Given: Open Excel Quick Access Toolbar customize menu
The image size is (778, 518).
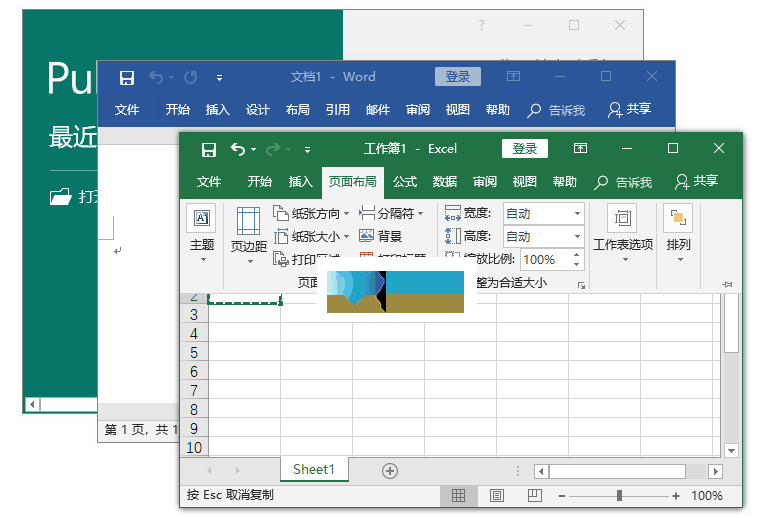Looking at the screenshot, I should (308, 149).
